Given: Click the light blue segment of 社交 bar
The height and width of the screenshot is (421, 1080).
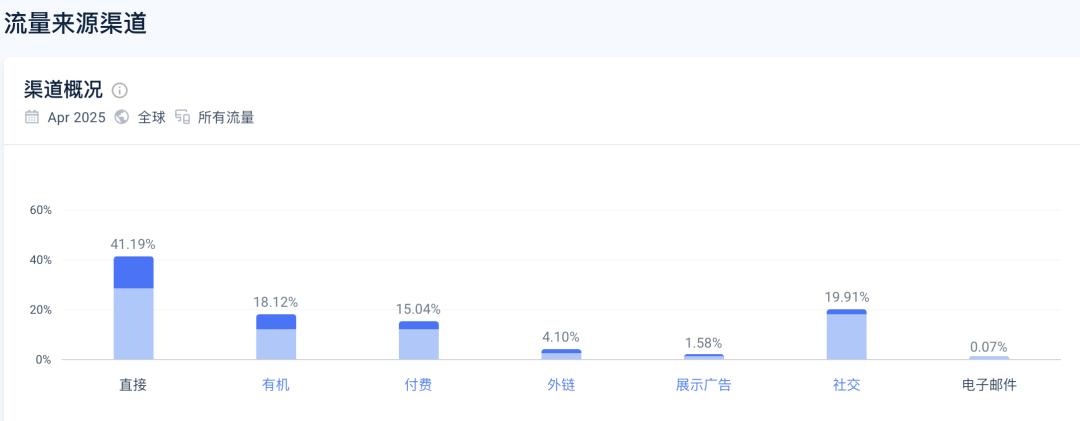Looking at the screenshot, I should [x=847, y=337].
